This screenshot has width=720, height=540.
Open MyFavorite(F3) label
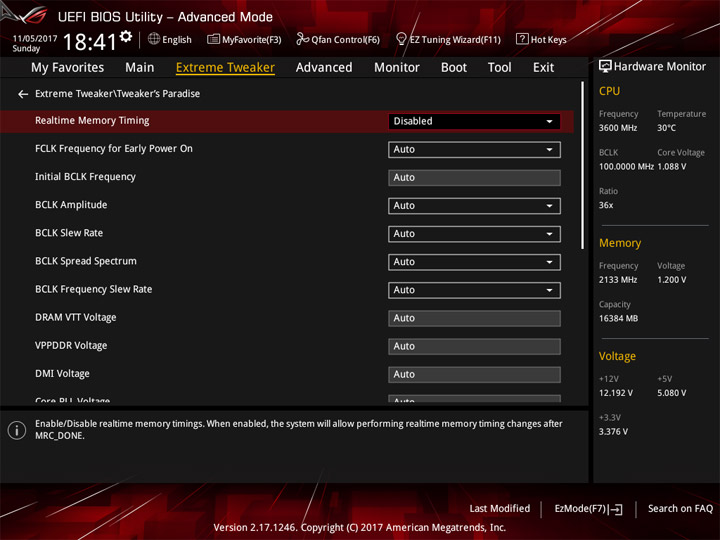point(252,40)
